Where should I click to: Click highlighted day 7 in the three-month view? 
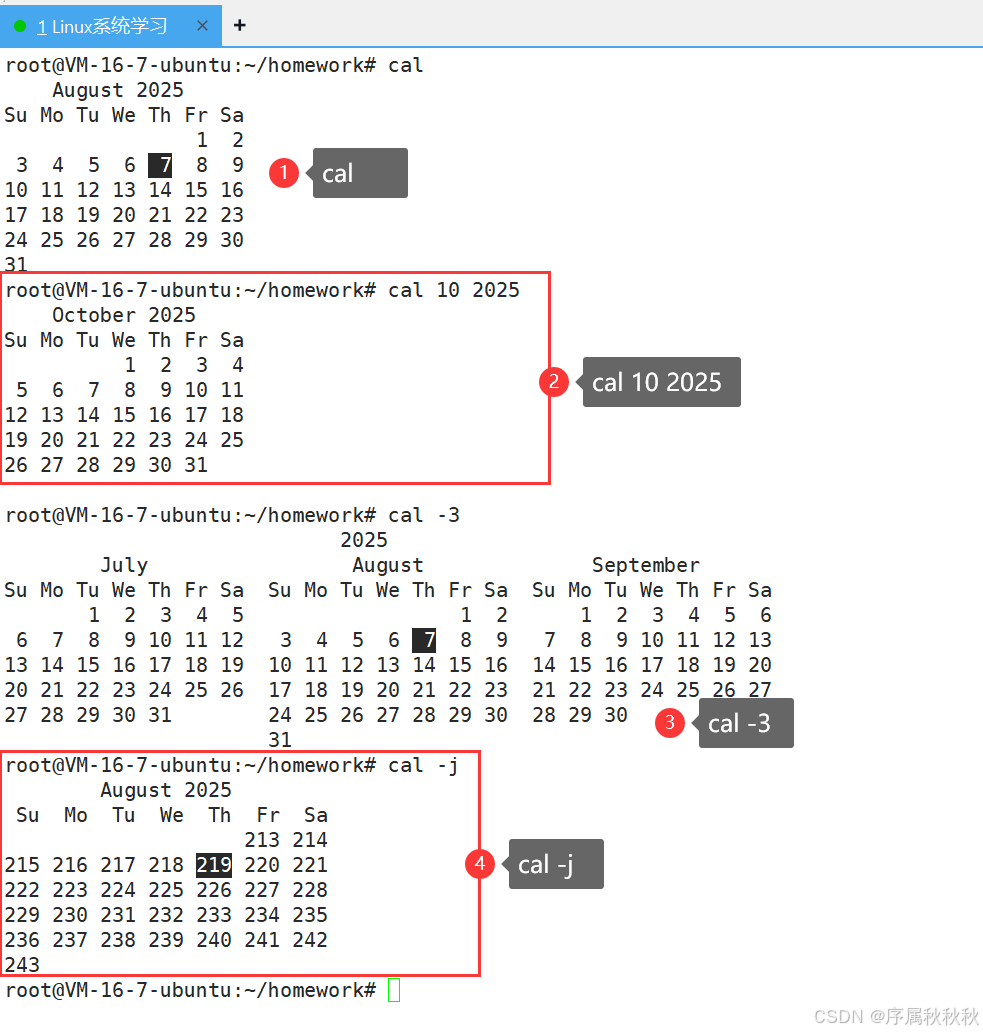[x=424, y=640]
